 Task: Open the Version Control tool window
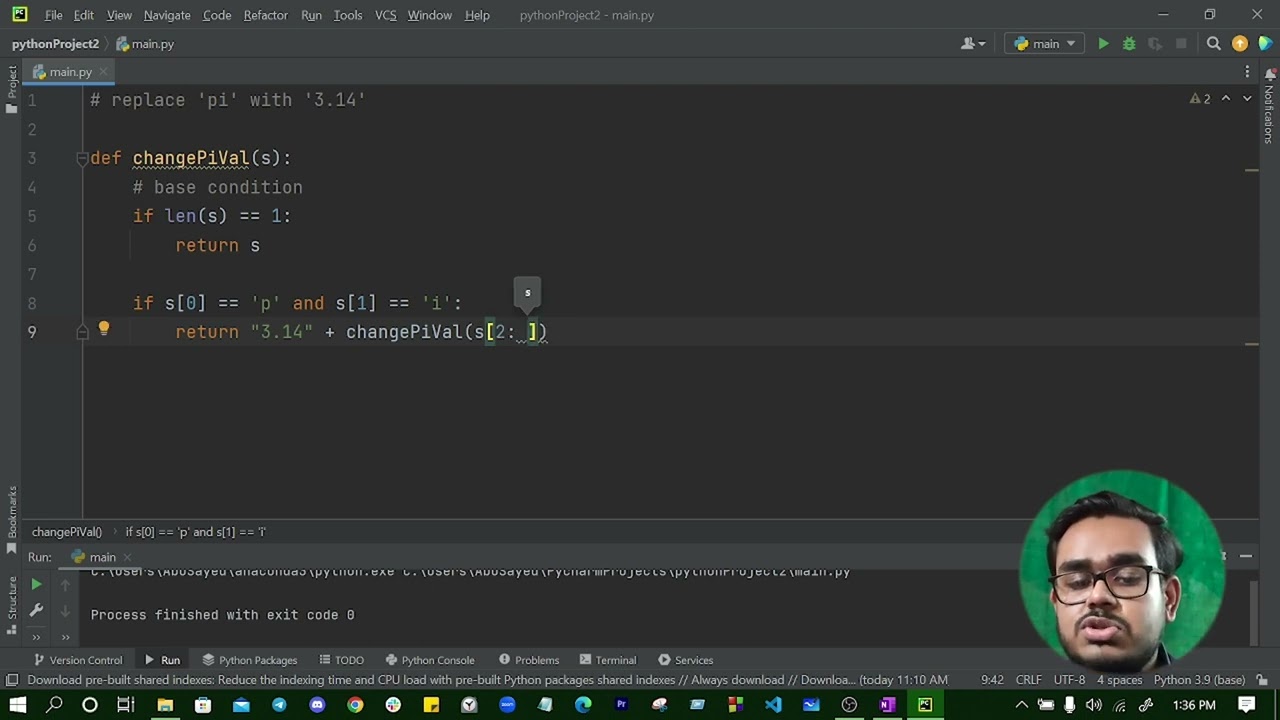click(78, 660)
